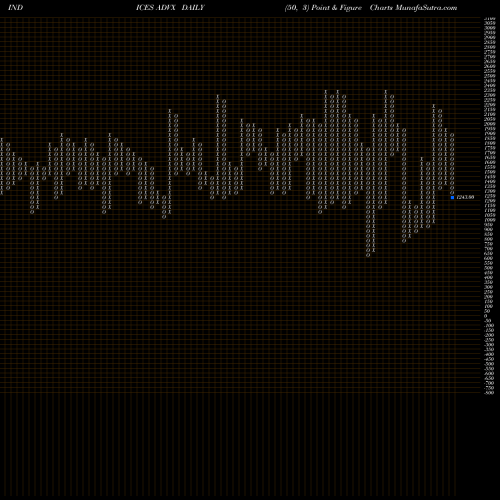The width and height of the screenshot is (500, 500).
Task: Click the 'DAILY' timeframe label
Action: [x=193, y=8]
